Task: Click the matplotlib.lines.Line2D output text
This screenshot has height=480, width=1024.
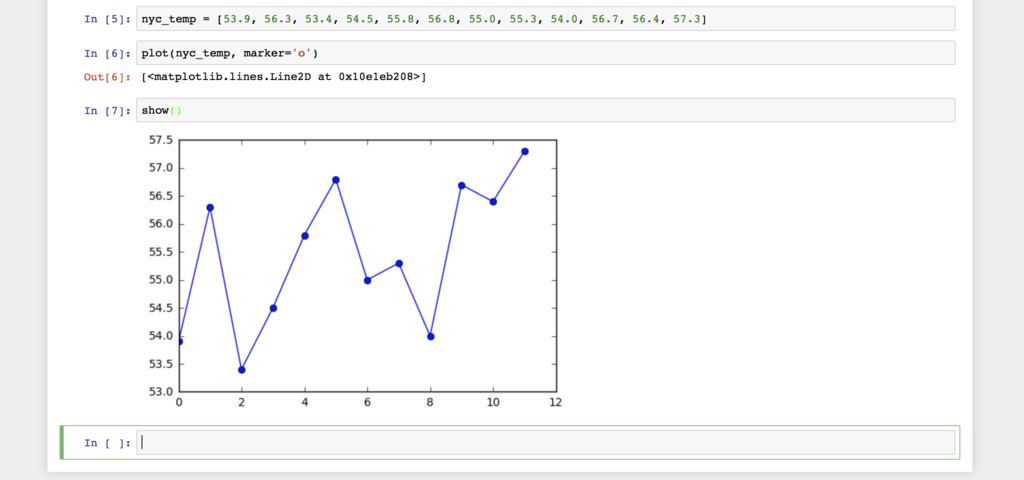Action: [284, 78]
